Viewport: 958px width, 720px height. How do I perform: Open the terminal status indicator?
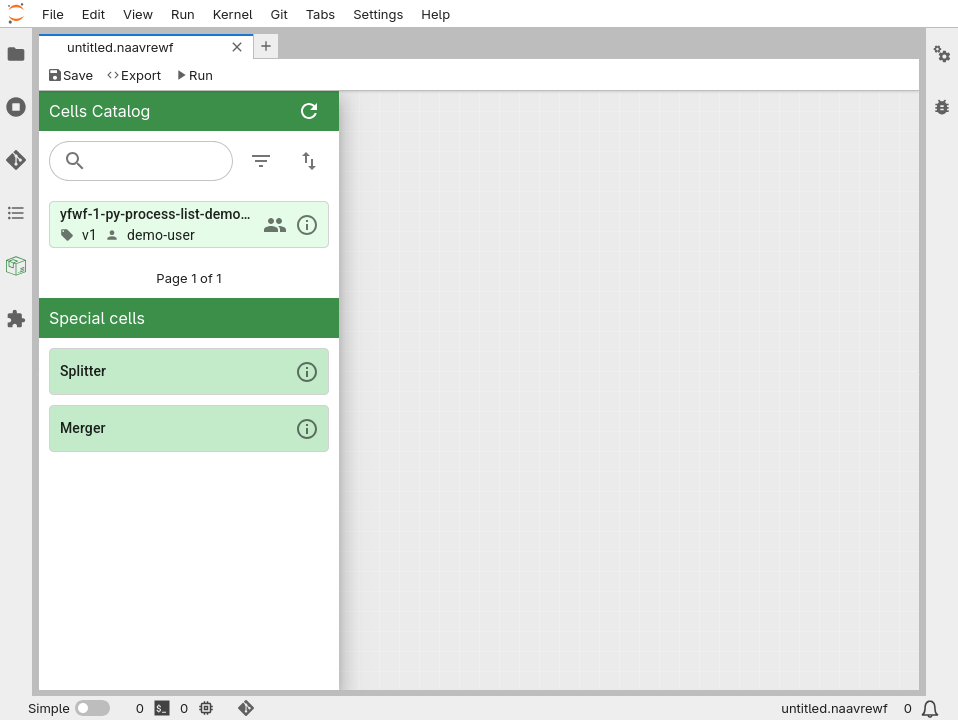(x=161, y=708)
